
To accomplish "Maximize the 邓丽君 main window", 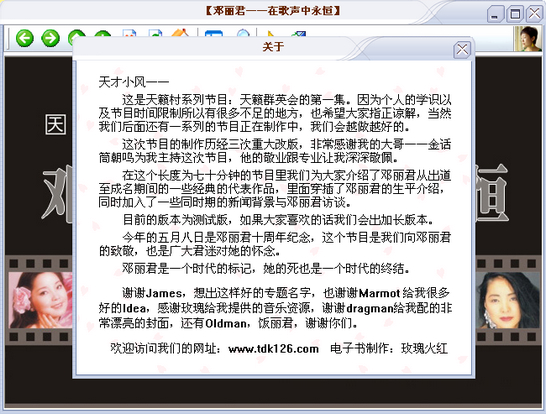I will 515,14.
